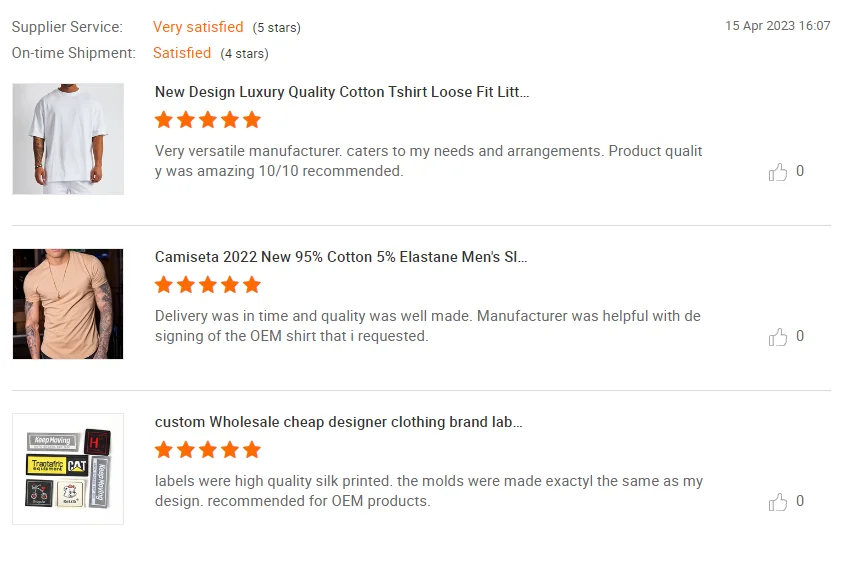Open "Camiseta 2022 New 95% Cotton" product link
The width and height of the screenshot is (857, 561).
tap(341, 257)
